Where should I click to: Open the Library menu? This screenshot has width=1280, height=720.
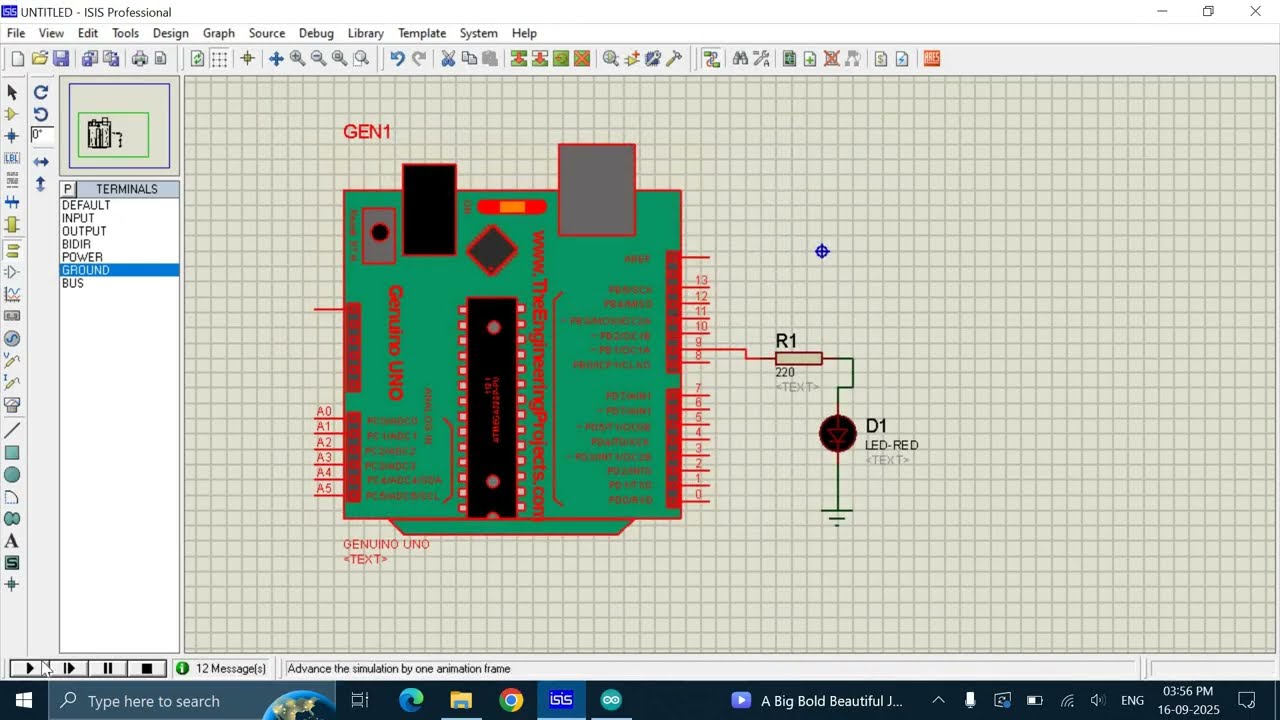click(x=366, y=33)
